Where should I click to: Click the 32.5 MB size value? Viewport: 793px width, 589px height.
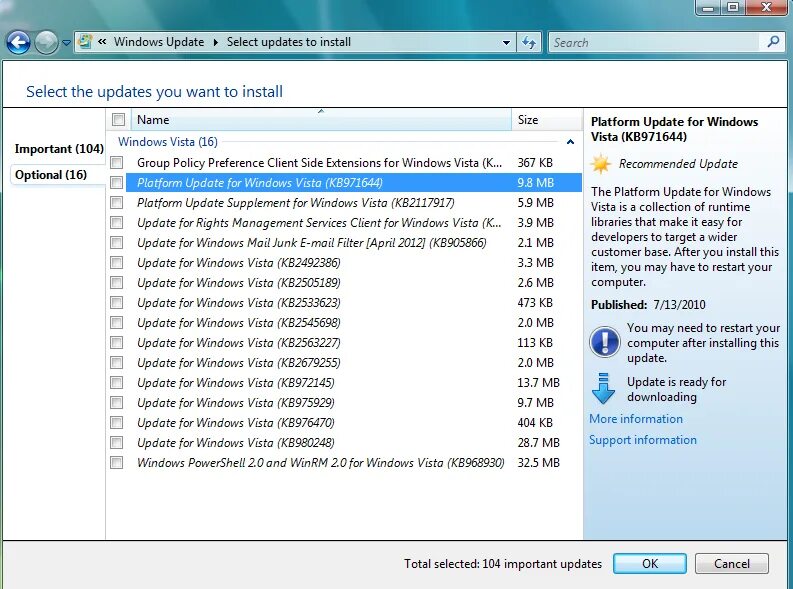pyautogui.click(x=538, y=463)
